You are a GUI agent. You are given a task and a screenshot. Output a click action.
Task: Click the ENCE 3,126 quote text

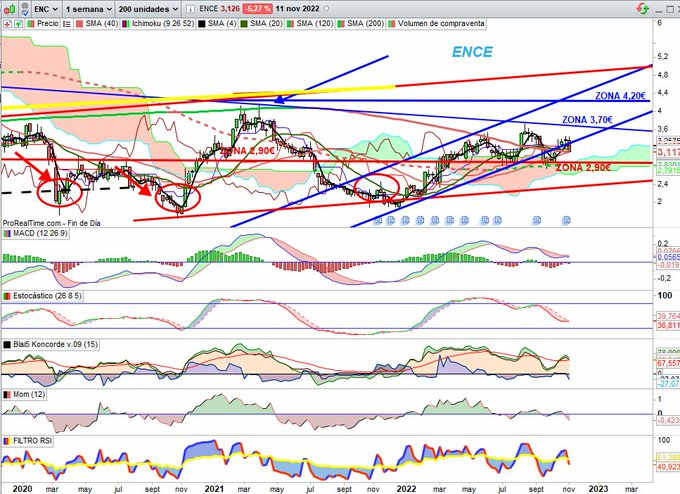tap(219, 9)
